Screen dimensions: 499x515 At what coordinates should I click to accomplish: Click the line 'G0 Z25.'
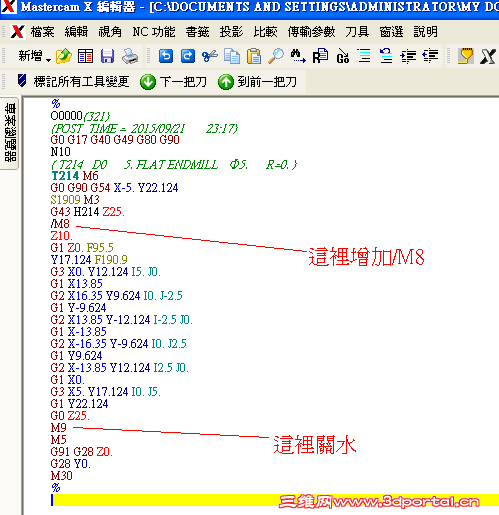tap(70, 416)
